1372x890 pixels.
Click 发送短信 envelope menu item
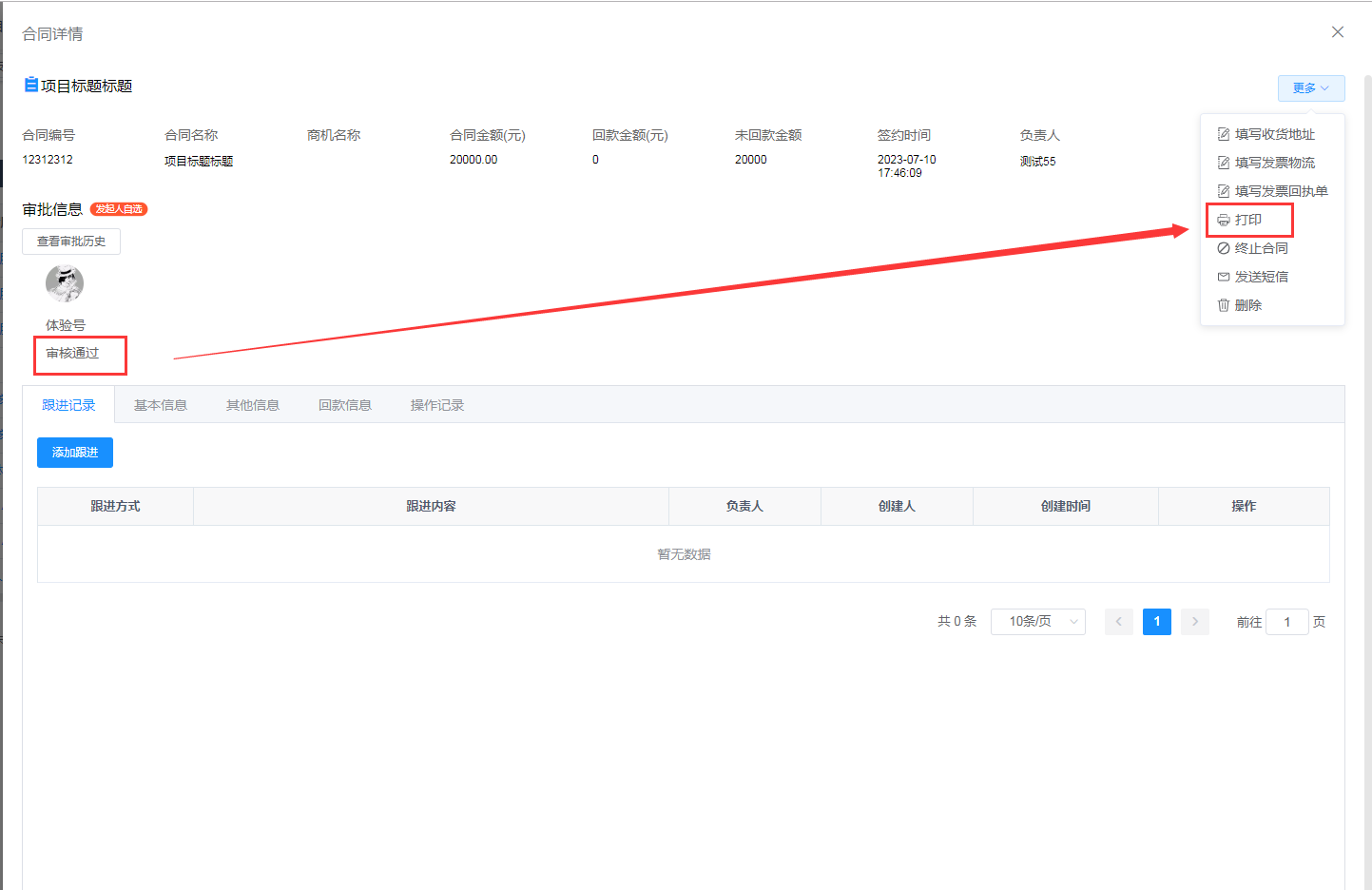(x=1260, y=277)
